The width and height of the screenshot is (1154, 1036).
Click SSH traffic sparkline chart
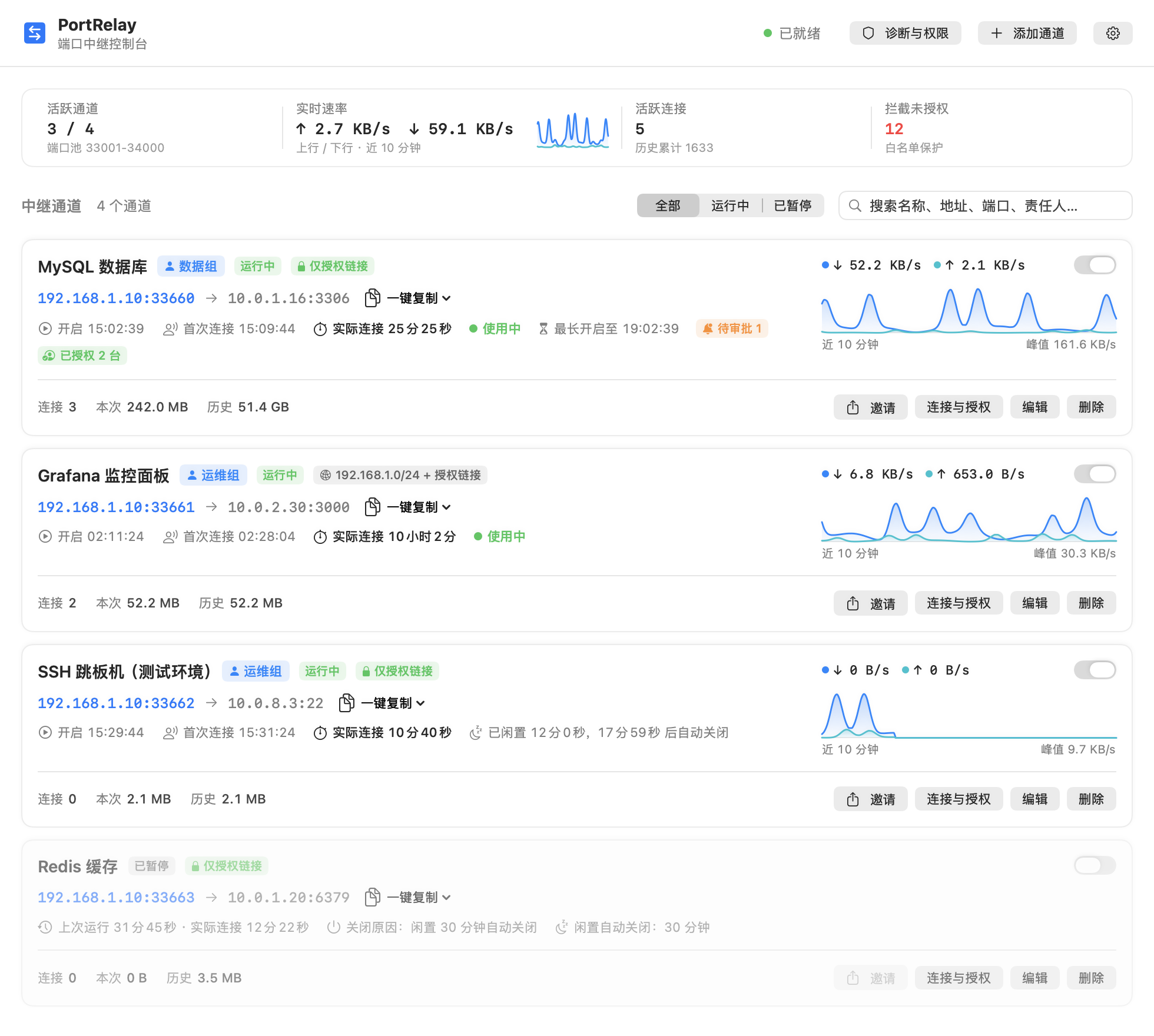[x=969, y=715]
